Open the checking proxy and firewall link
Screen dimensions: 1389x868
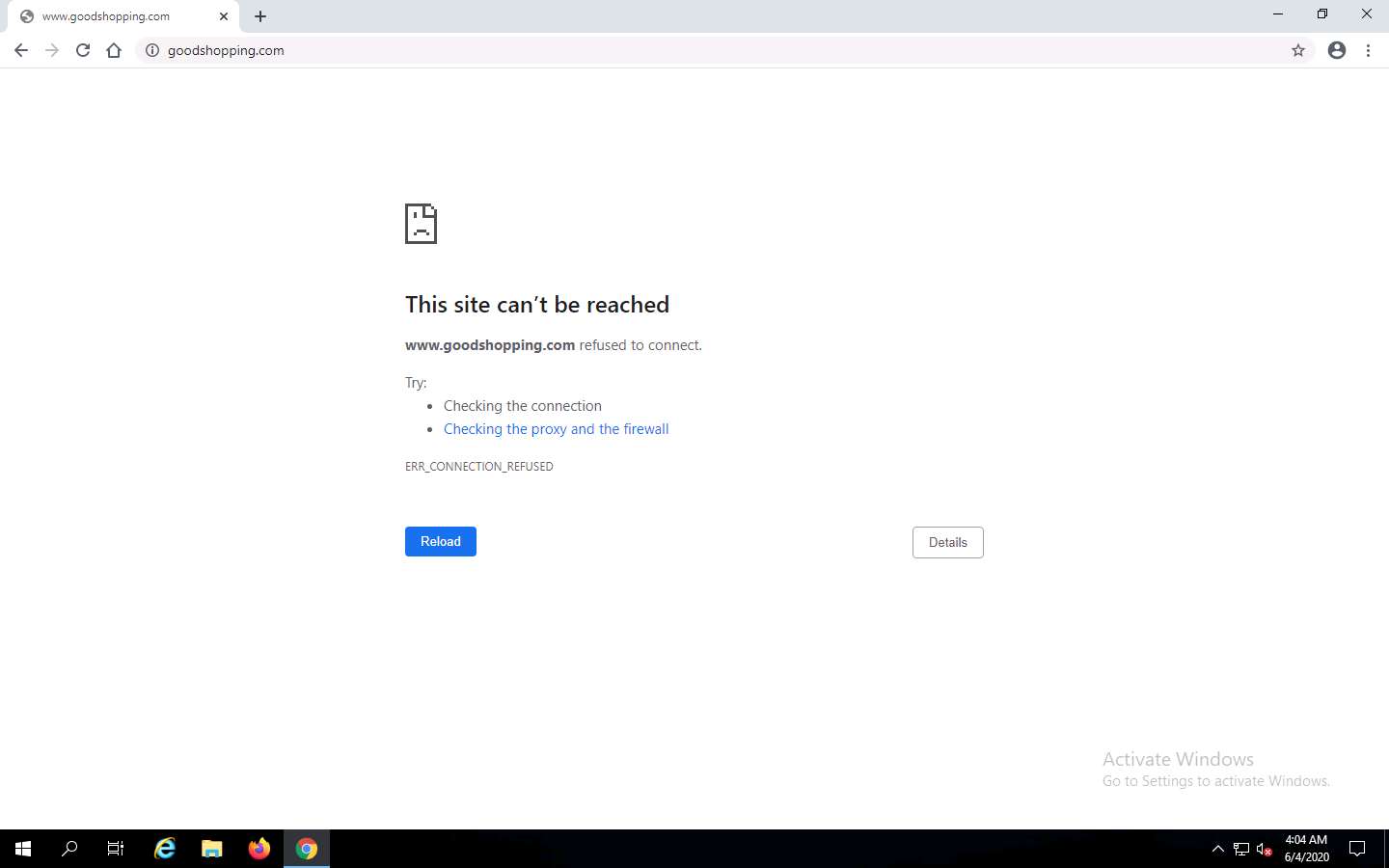click(x=557, y=428)
